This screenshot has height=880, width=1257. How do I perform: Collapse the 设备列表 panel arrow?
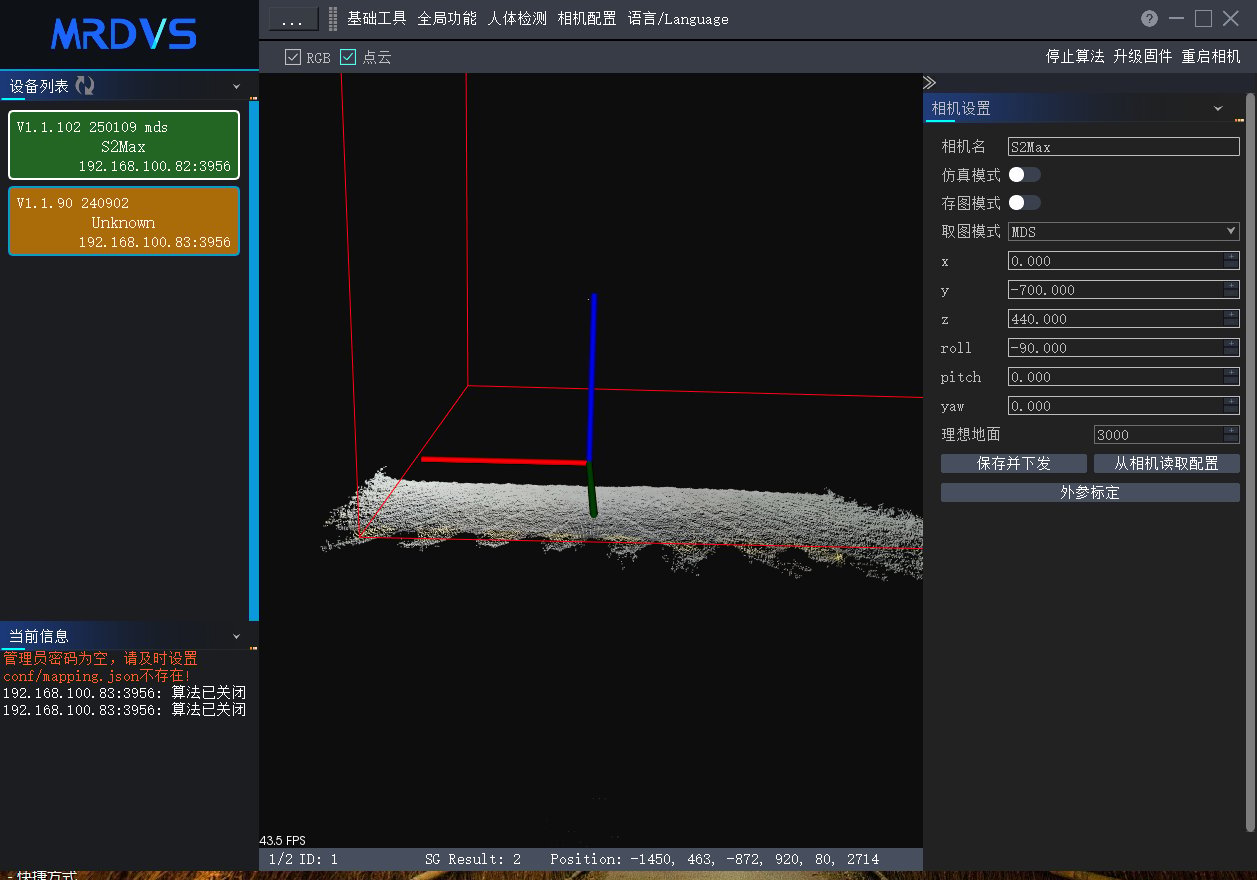click(x=237, y=87)
